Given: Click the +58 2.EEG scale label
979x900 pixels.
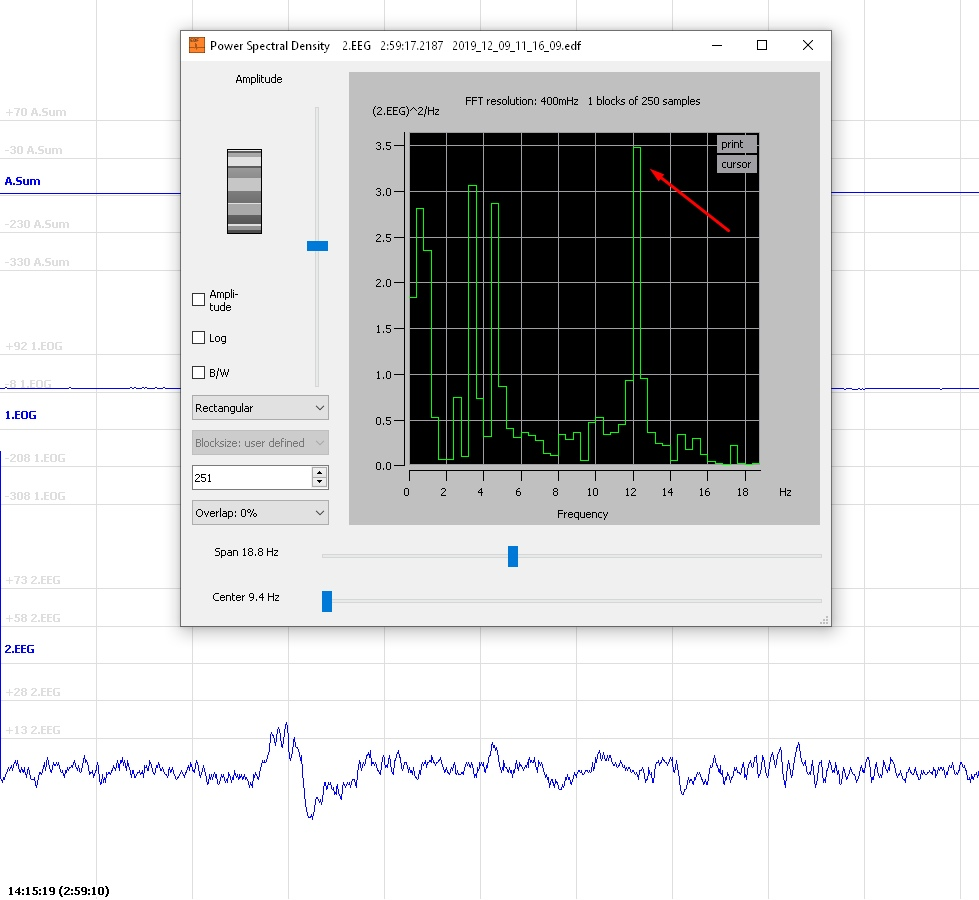Looking at the screenshot, I should tap(33, 618).
